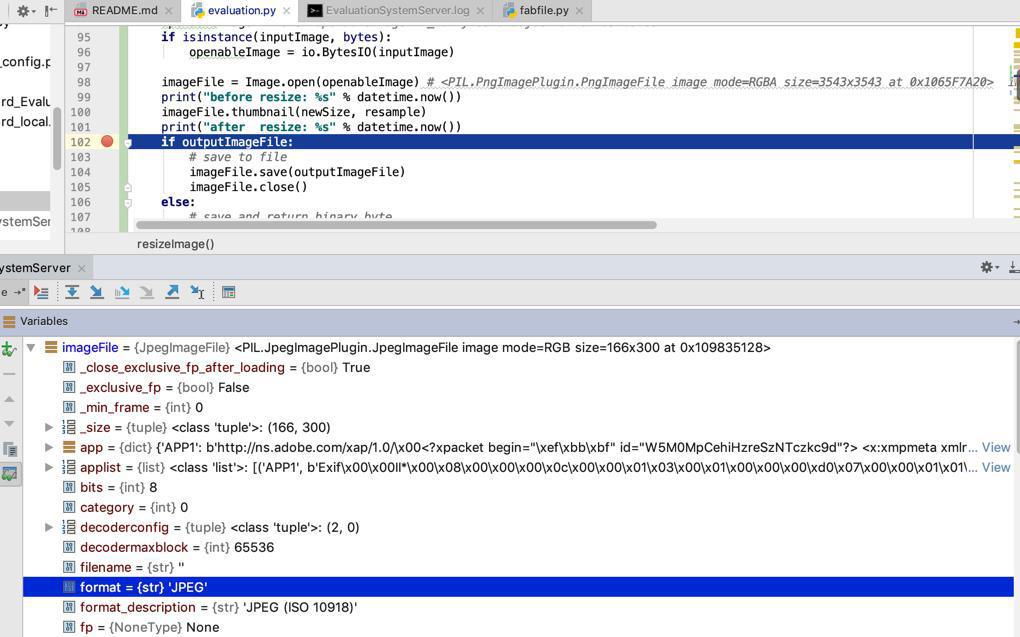
Task: Select the decodermaxblock = 65536 row
Action: pyautogui.click(x=518, y=547)
